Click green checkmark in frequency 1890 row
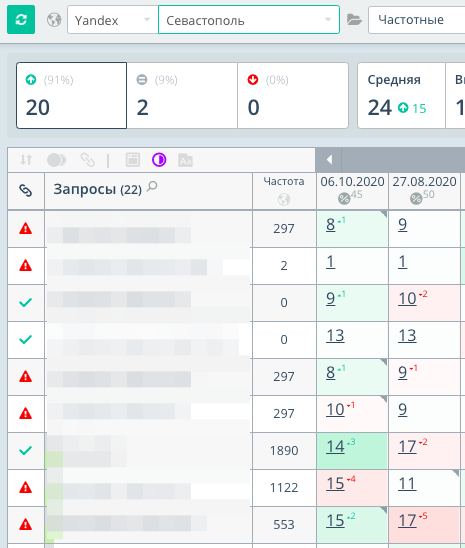The width and height of the screenshot is (465, 548). 26,450
